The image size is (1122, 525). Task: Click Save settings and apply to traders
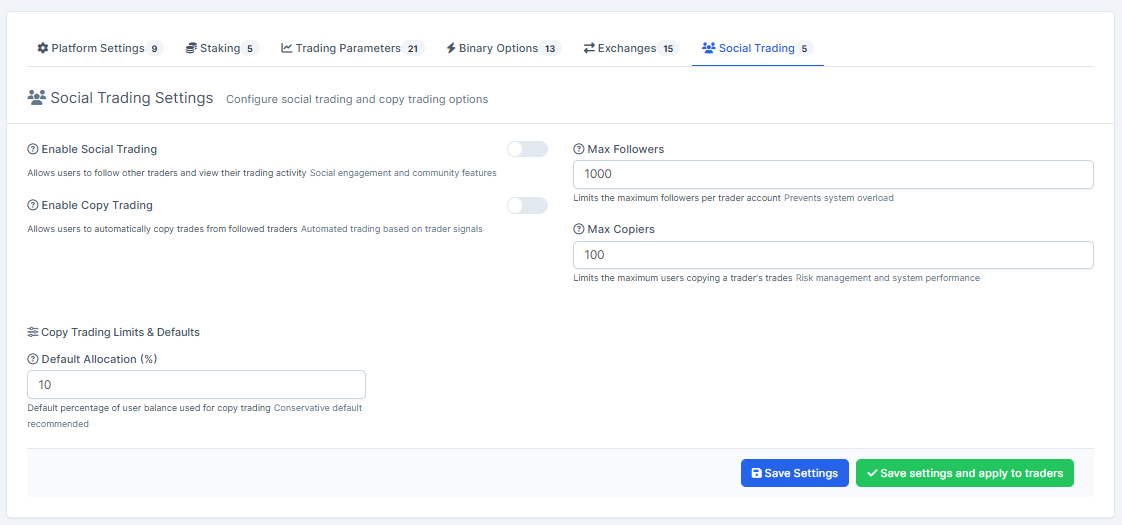click(x=964, y=473)
